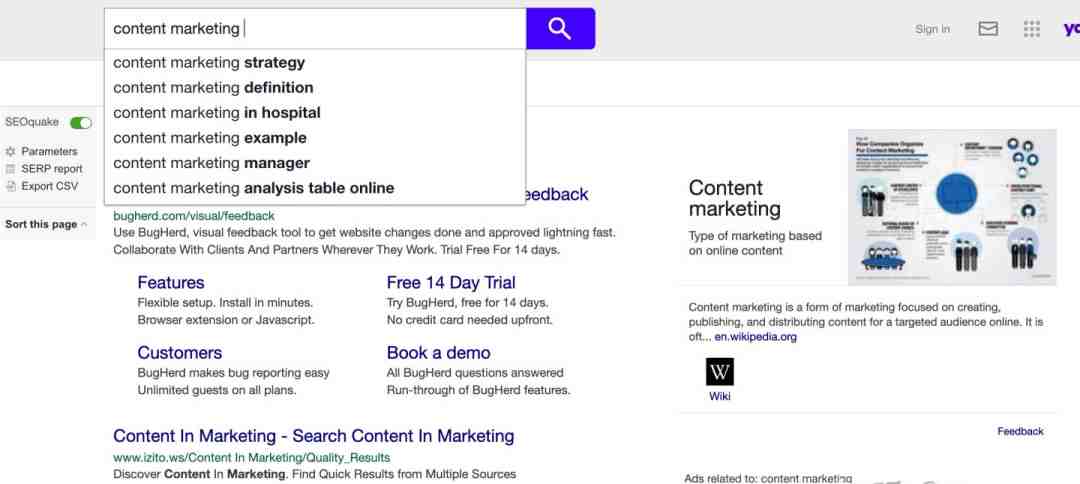1080x484 pixels.
Task: Open the apps grid icon
Action: click(x=1031, y=29)
